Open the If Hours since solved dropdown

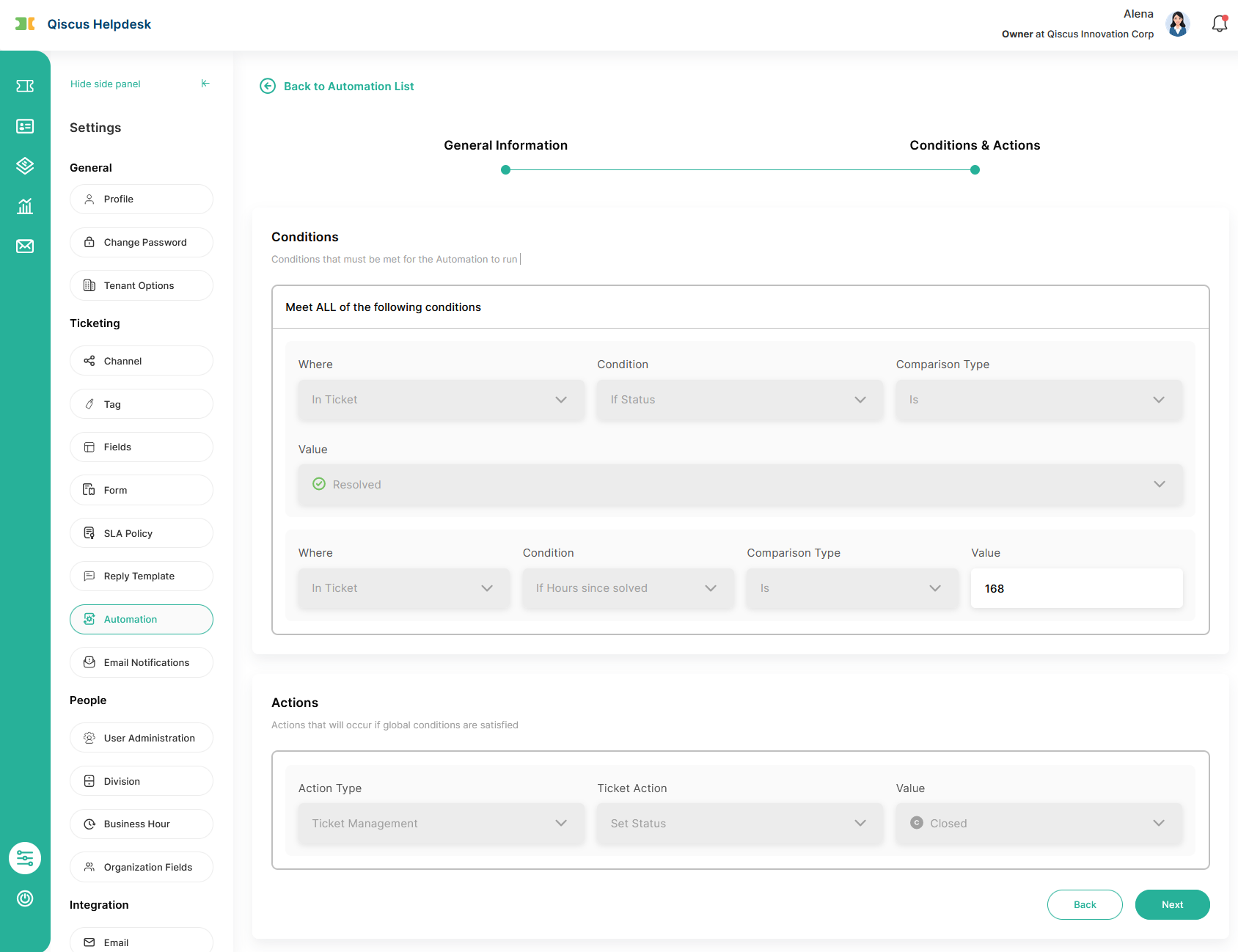click(x=627, y=588)
